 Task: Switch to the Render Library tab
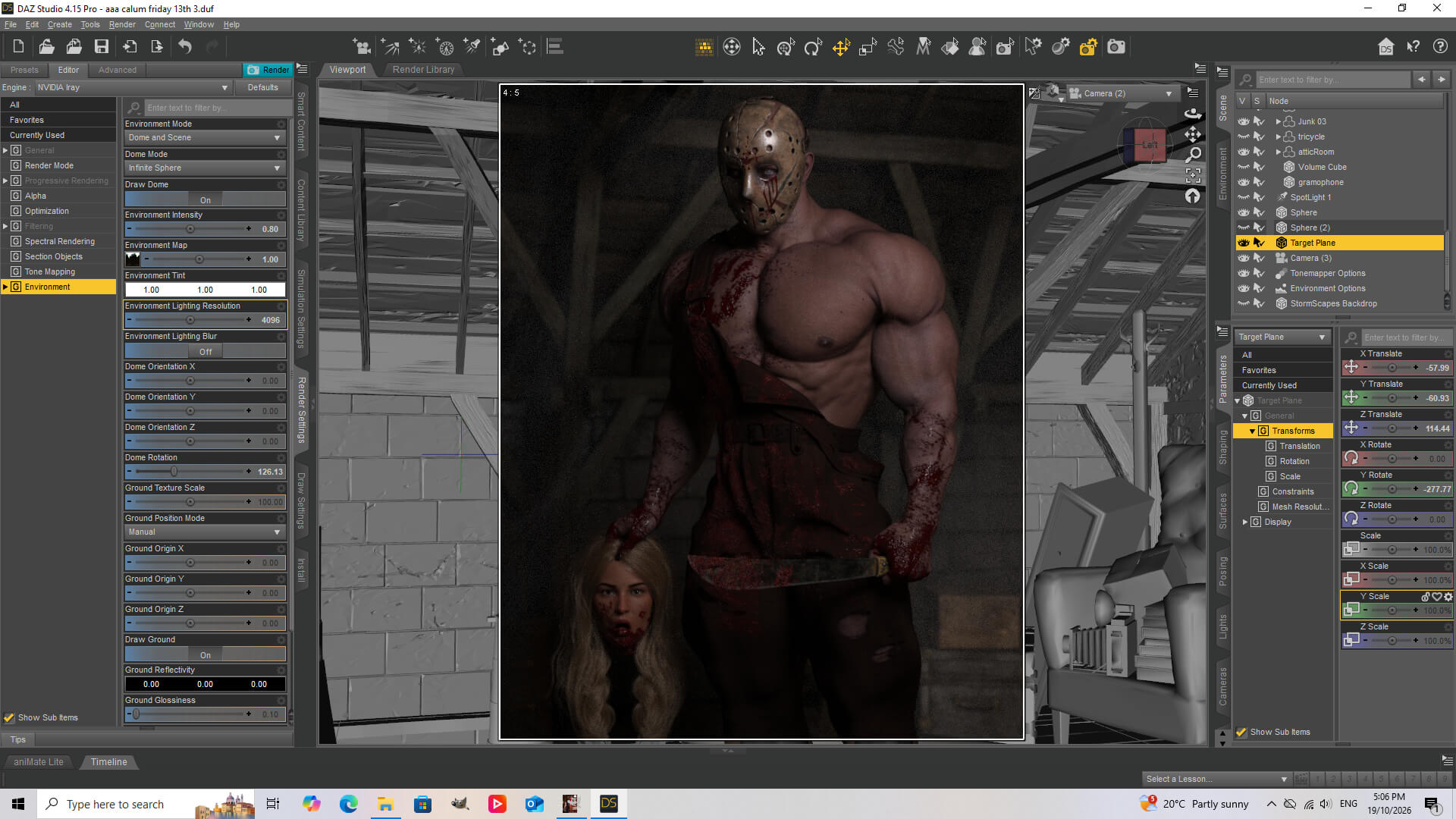pos(423,69)
